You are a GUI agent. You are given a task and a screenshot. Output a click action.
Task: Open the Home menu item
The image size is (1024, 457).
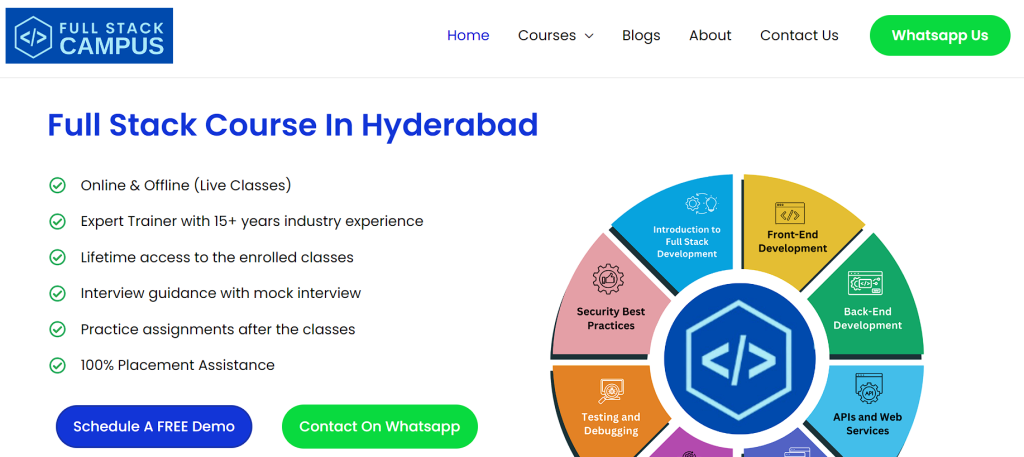coord(468,35)
